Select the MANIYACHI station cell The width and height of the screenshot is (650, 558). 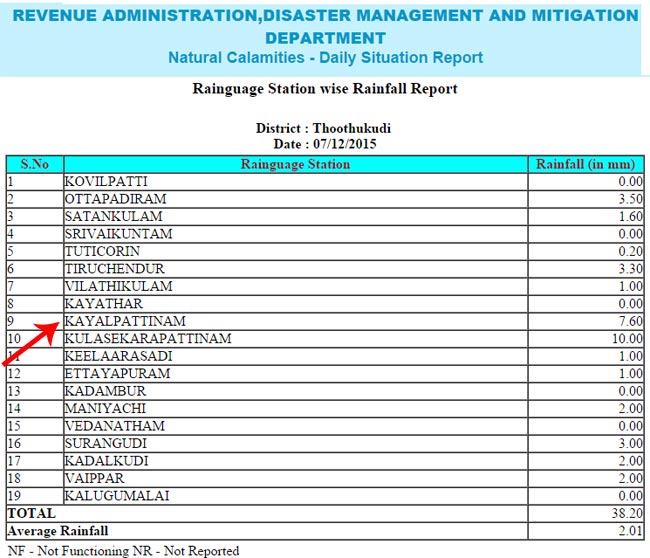coord(296,409)
